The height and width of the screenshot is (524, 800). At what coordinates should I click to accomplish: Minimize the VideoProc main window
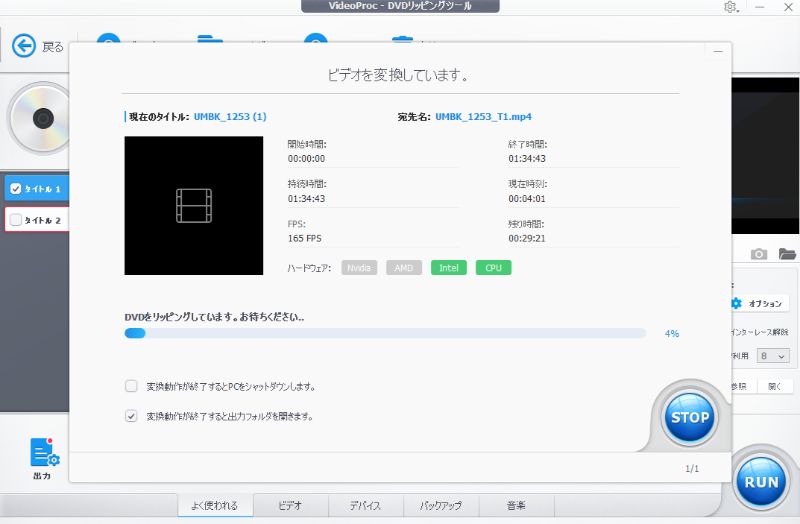[760, 7]
